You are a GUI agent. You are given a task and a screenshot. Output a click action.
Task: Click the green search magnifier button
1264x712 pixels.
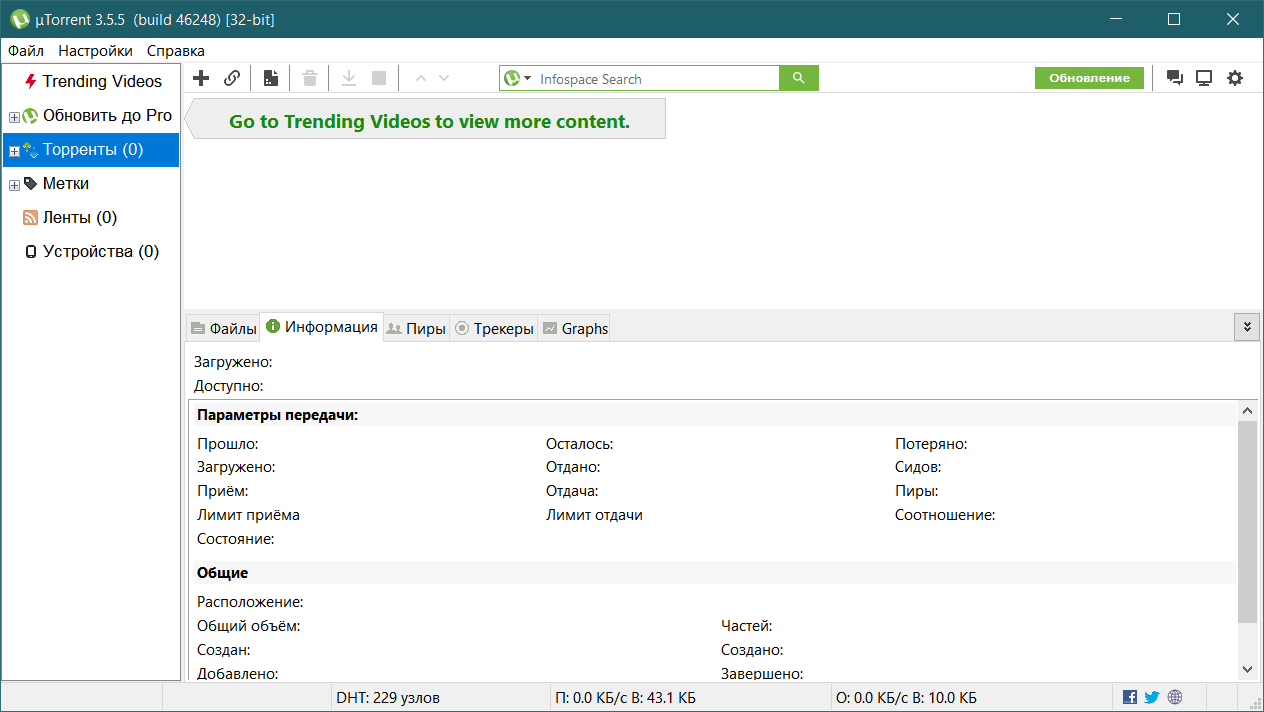tap(798, 78)
